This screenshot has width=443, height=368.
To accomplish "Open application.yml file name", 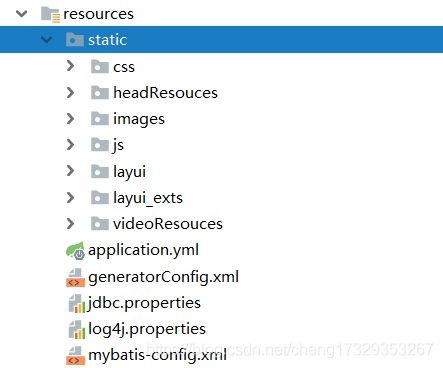I will (143, 251).
